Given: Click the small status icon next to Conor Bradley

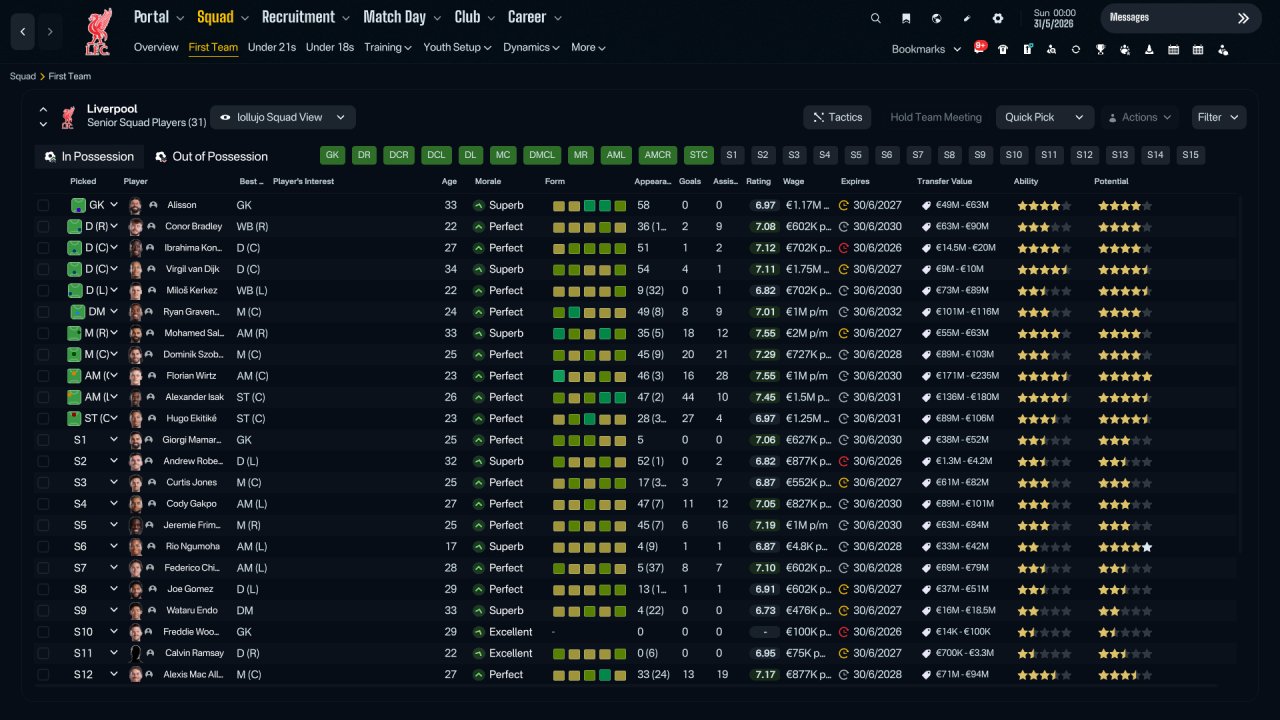Looking at the screenshot, I should [153, 227].
